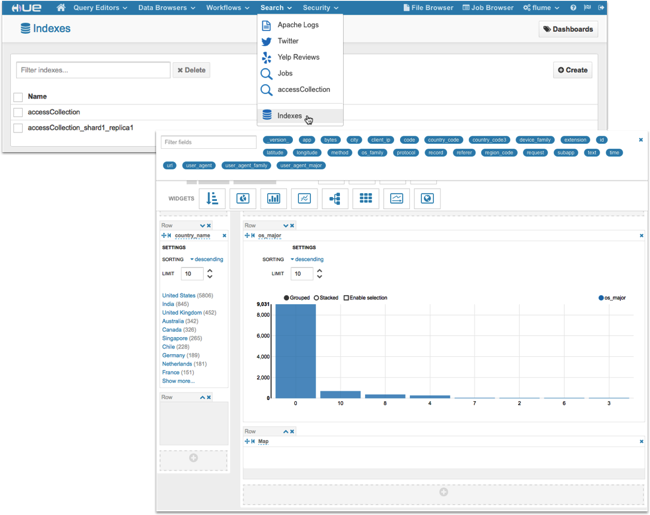The image size is (650, 515).
Task: Select the line chart widget icon
Action: tap(304, 198)
